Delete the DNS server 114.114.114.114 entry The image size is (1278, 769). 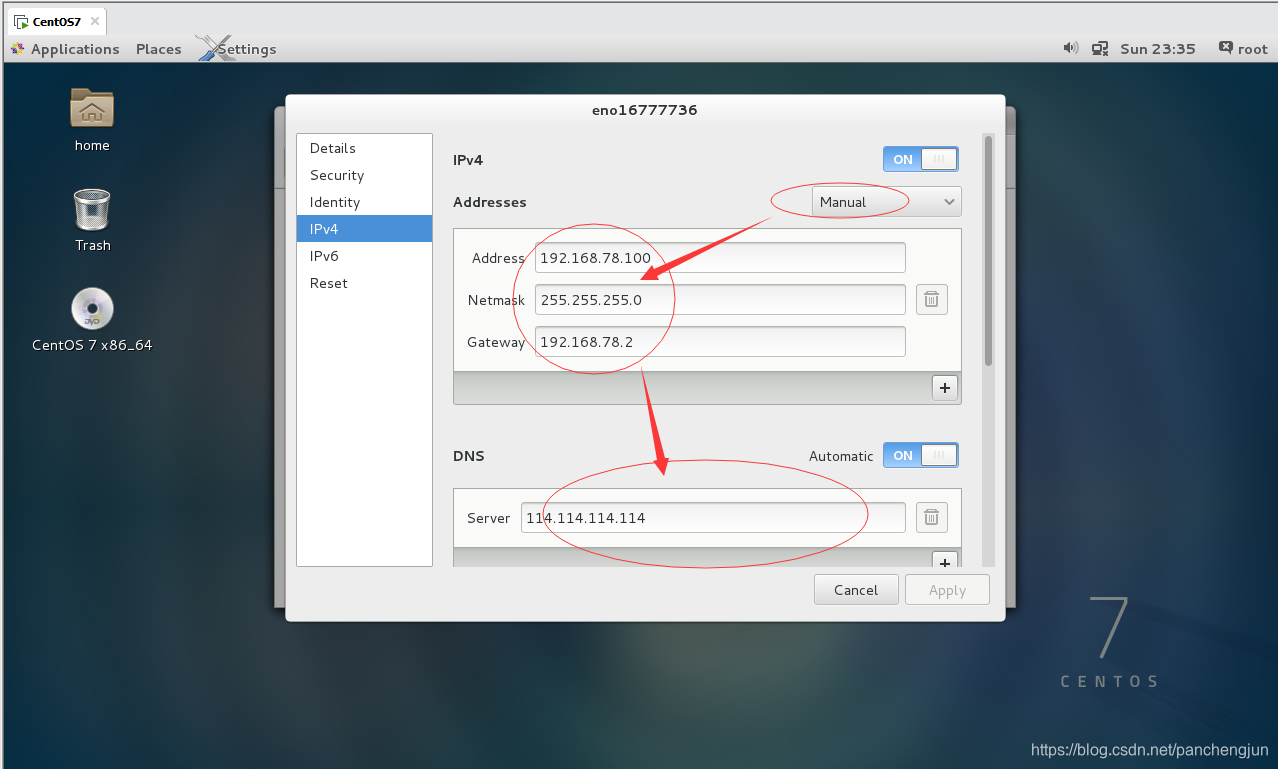coord(931,517)
